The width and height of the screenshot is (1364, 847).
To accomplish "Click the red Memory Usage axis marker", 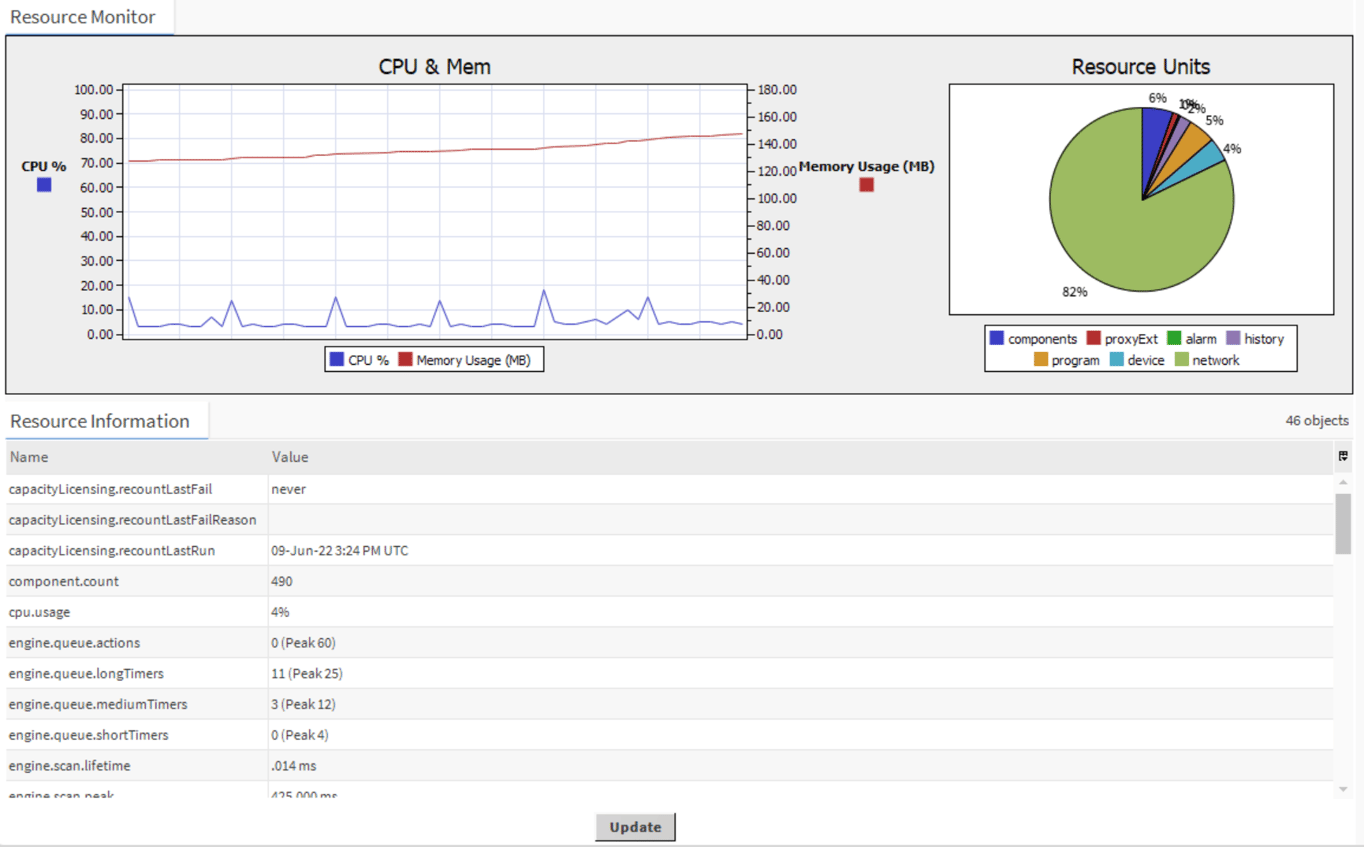I will point(865,184).
